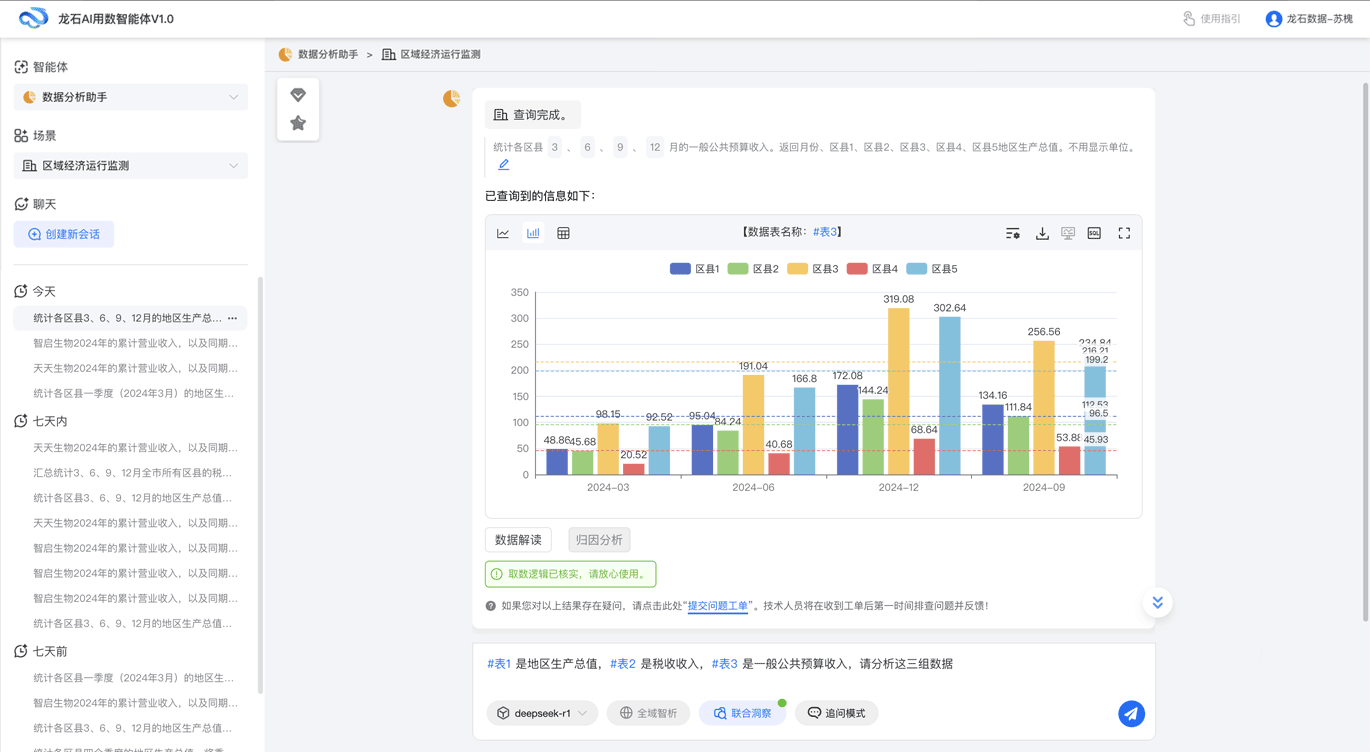Expand chart to fullscreen
Image resolution: width=1370 pixels, height=752 pixels.
tap(1124, 233)
